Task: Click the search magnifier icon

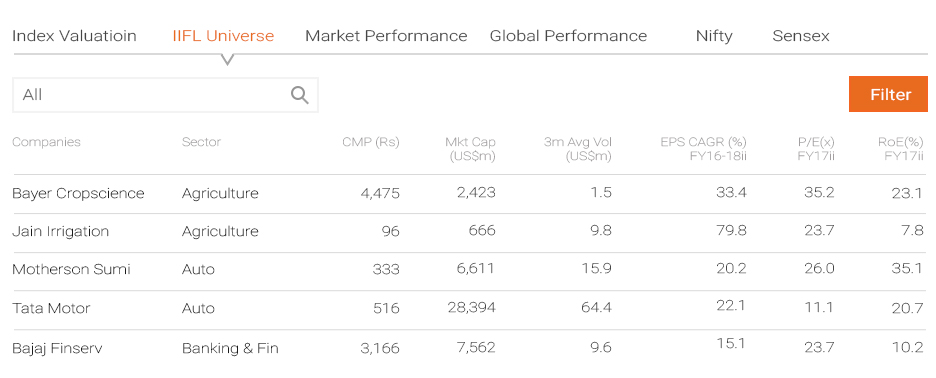Action: pos(300,95)
